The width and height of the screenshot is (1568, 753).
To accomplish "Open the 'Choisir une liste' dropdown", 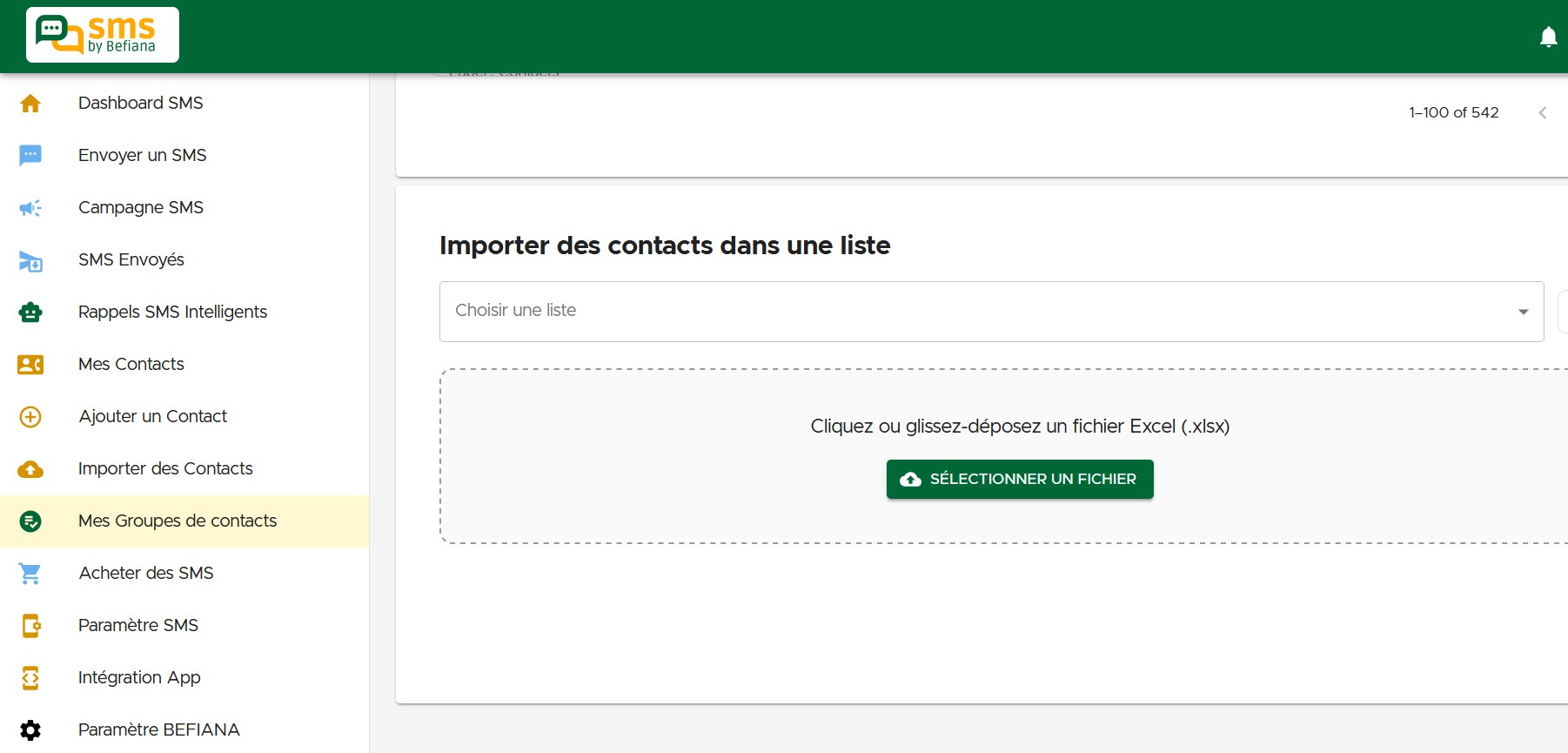I will (975, 311).
